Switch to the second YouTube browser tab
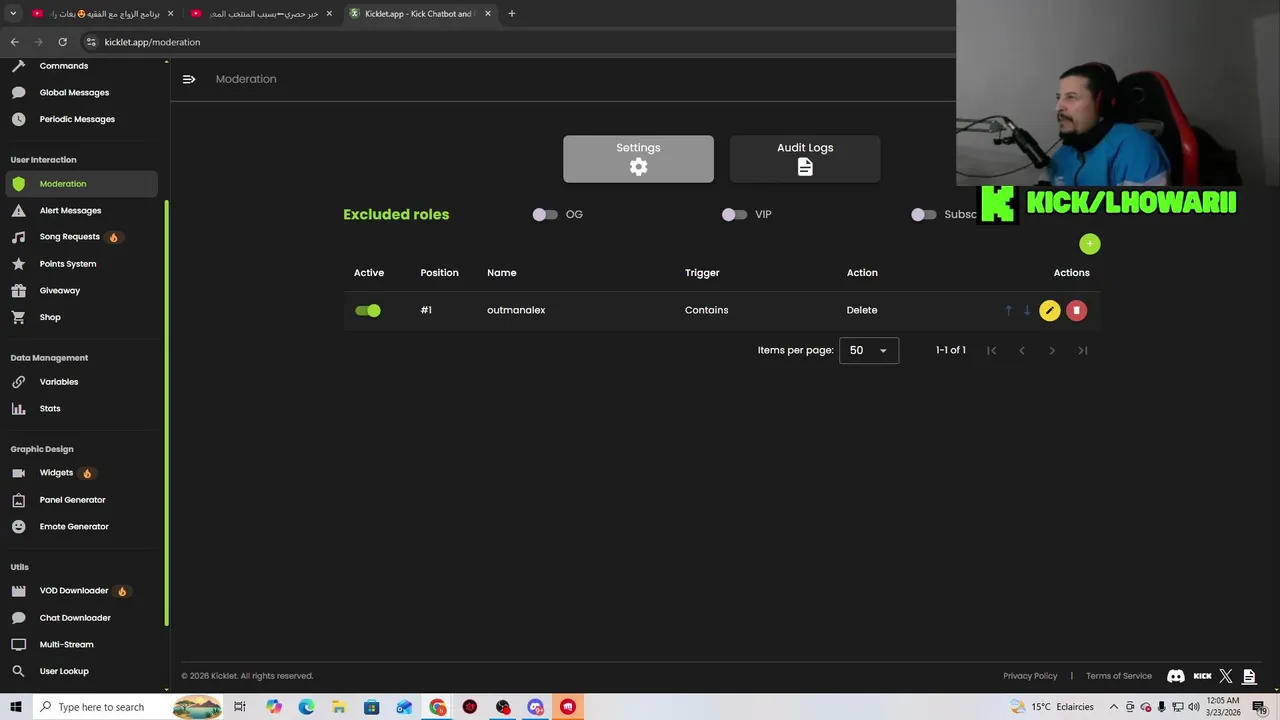The height and width of the screenshot is (720, 1280). click(261, 14)
